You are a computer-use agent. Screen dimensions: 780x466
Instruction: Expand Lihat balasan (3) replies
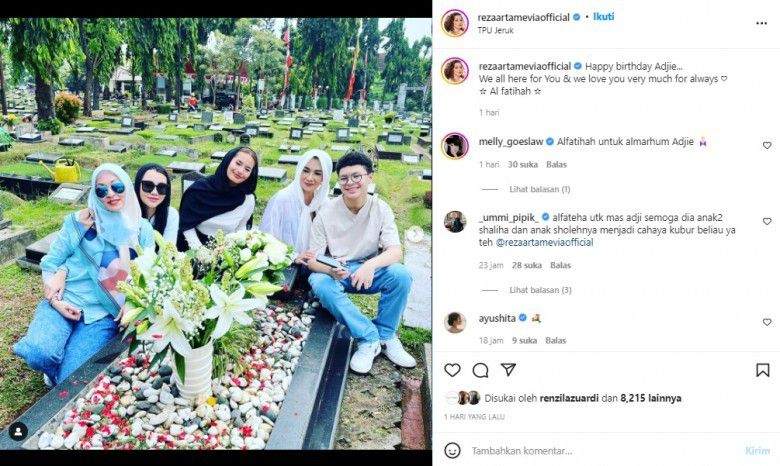(x=540, y=290)
